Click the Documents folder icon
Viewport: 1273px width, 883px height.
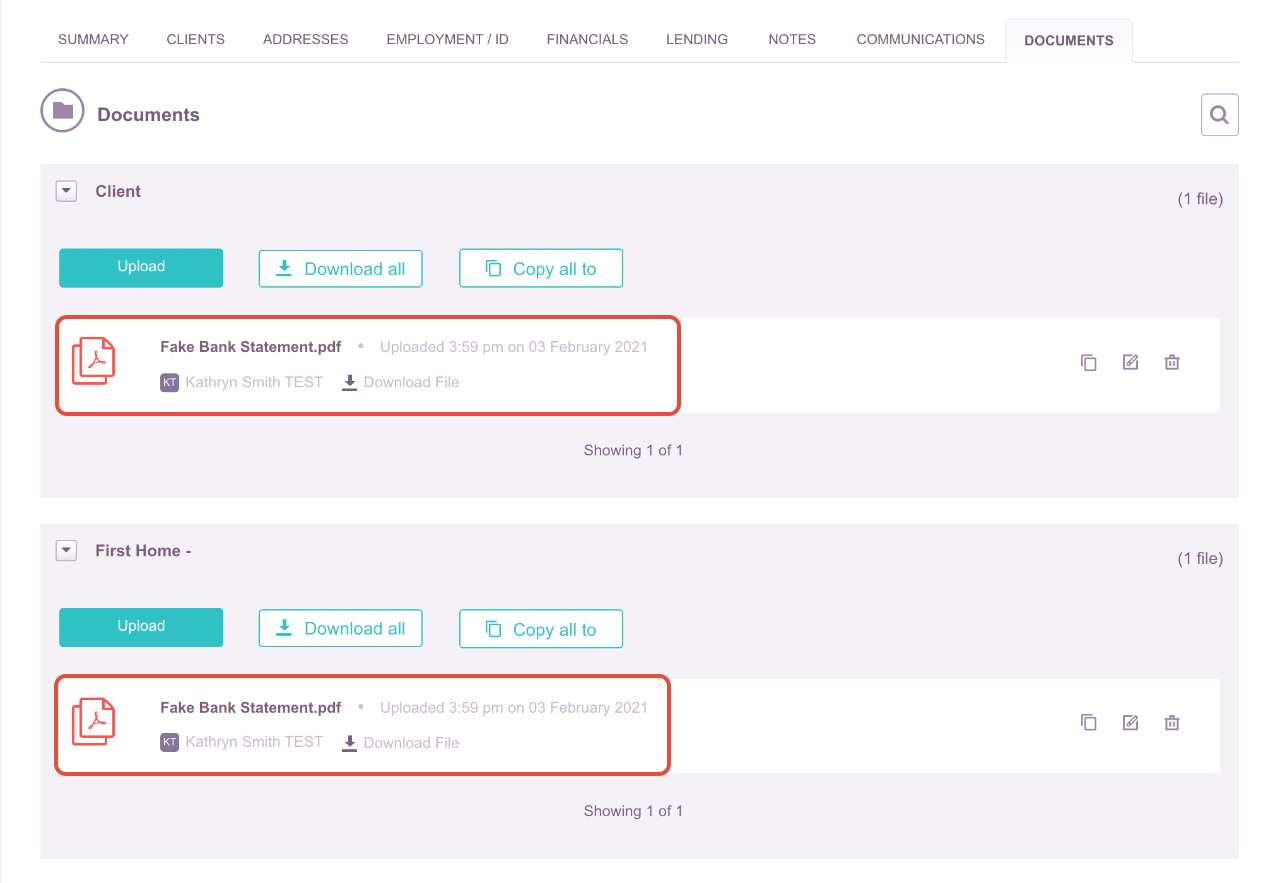click(x=62, y=110)
